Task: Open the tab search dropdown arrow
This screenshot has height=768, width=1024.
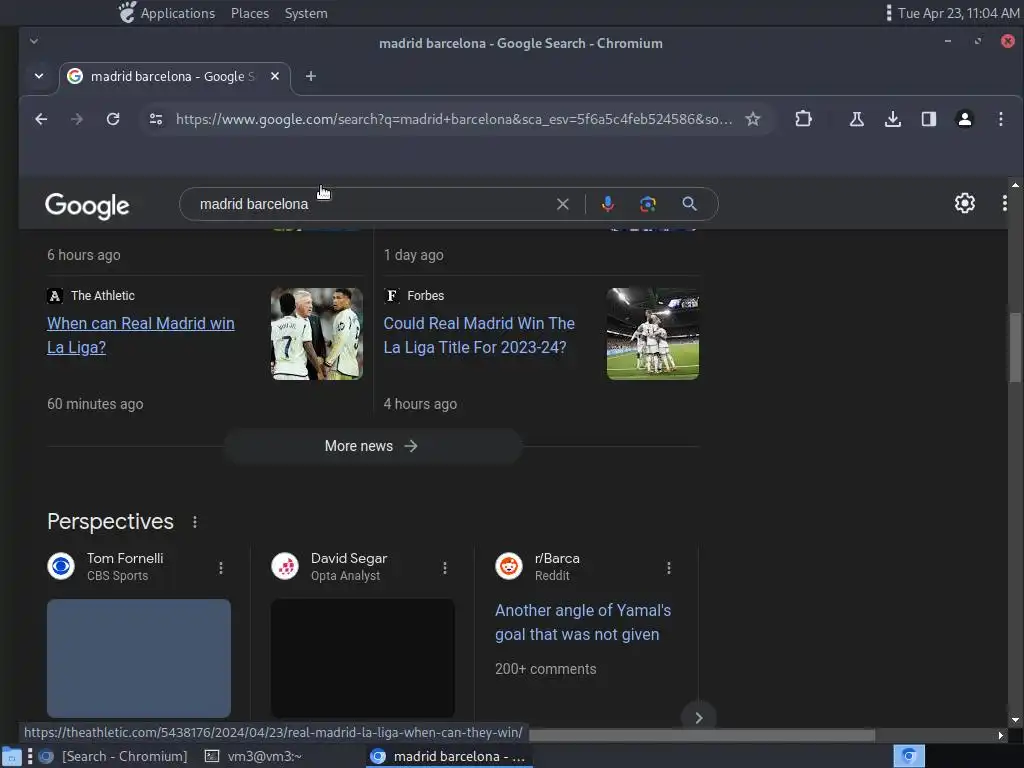Action: (x=39, y=76)
